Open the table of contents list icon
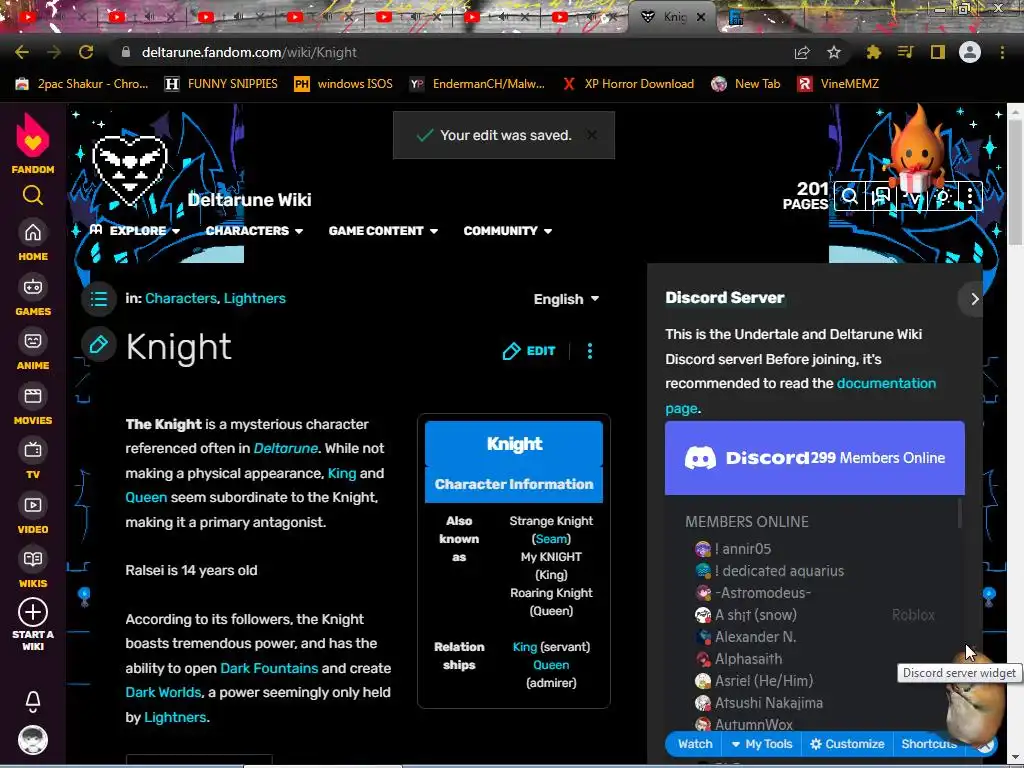 (x=99, y=299)
